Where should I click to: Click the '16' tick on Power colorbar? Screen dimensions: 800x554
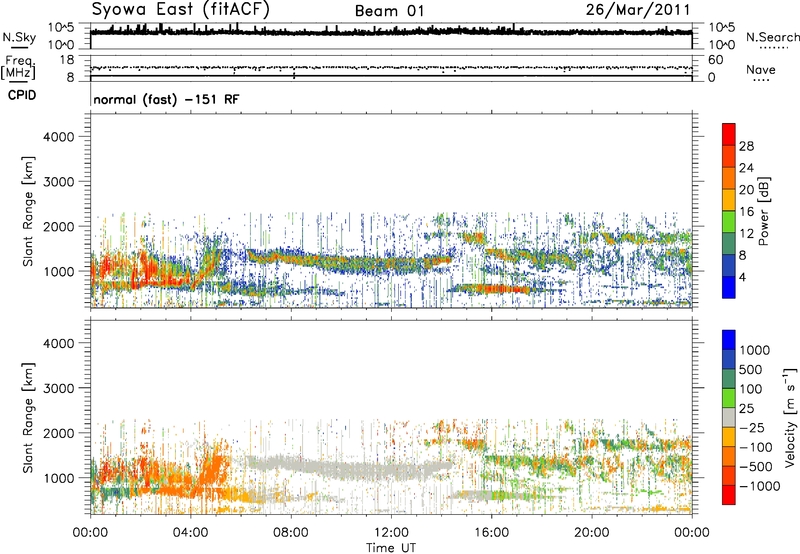point(746,212)
